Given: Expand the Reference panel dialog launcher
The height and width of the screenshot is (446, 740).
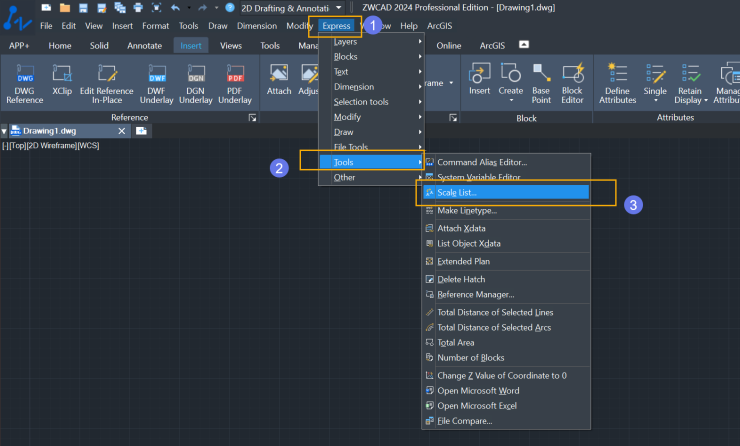Looking at the screenshot, I should (252, 118).
